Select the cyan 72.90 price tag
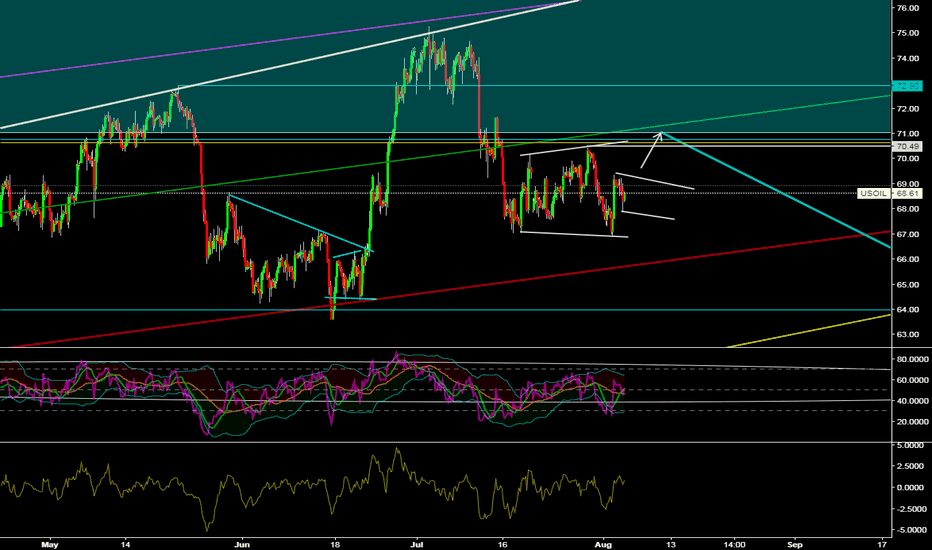The height and width of the screenshot is (550, 932). pyautogui.click(x=908, y=86)
